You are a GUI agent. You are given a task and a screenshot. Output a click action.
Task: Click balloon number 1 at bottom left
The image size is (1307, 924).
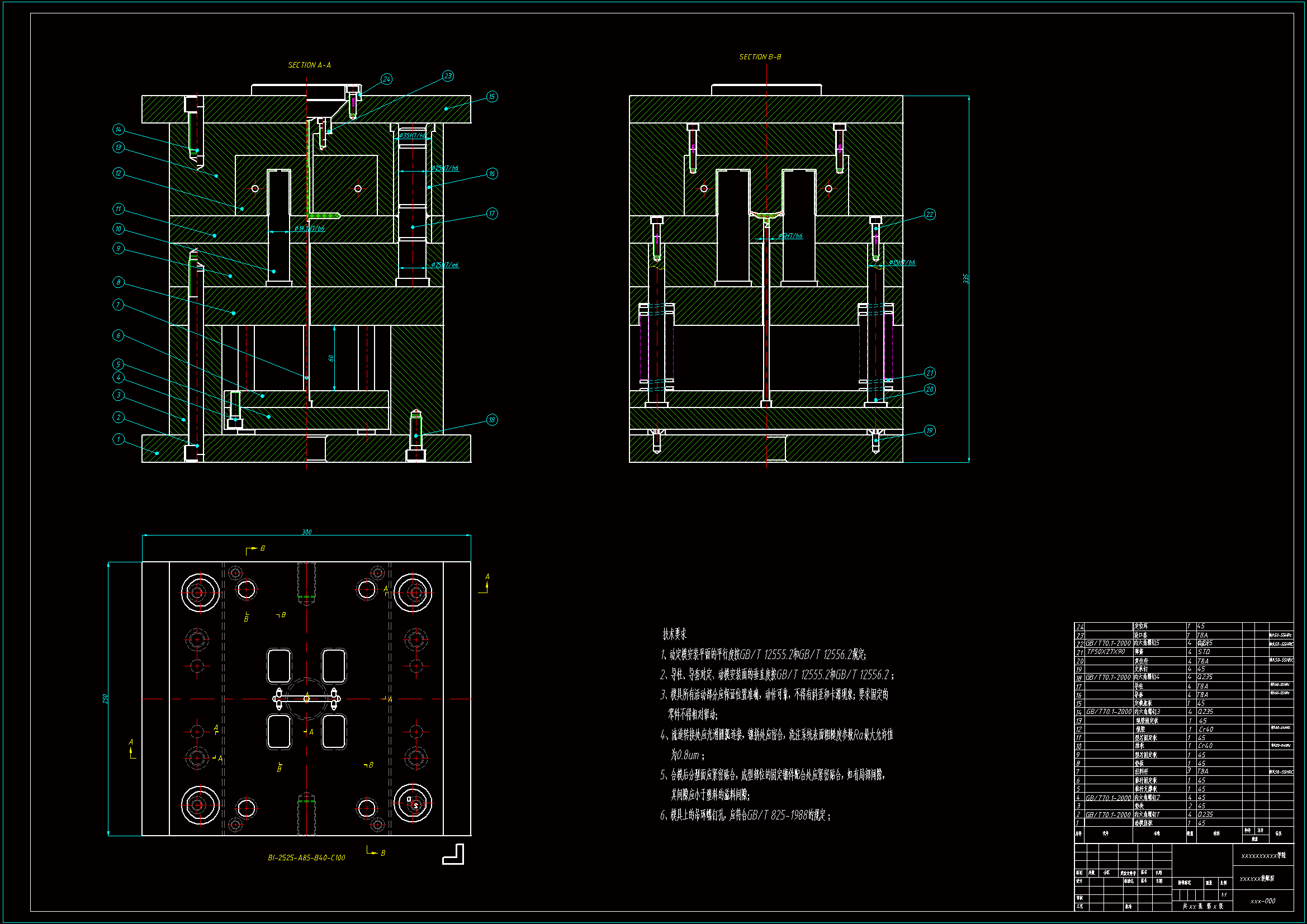(x=119, y=439)
